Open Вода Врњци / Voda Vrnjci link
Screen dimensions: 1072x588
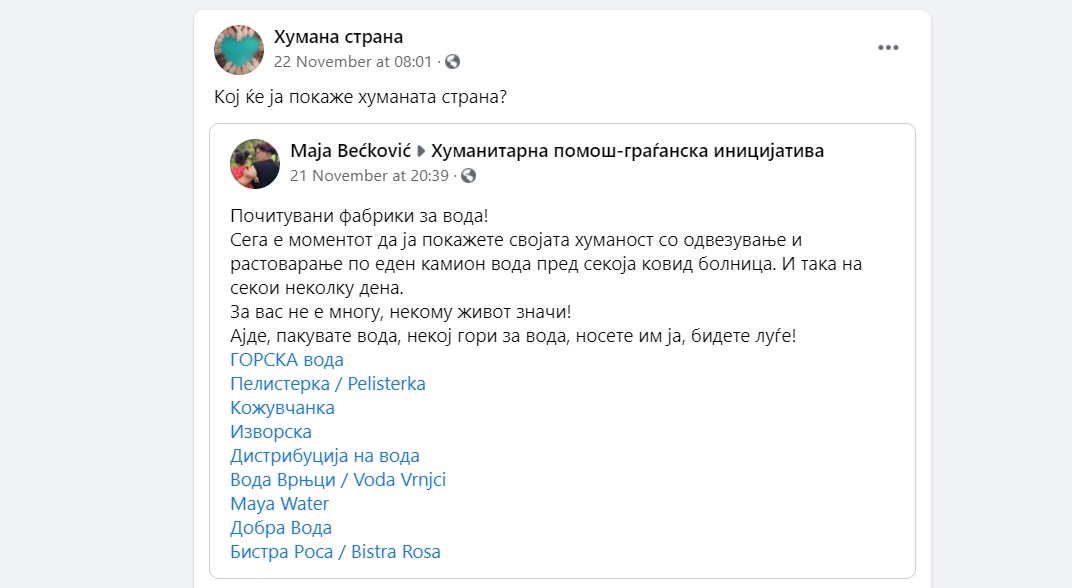click(x=338, y=480)
